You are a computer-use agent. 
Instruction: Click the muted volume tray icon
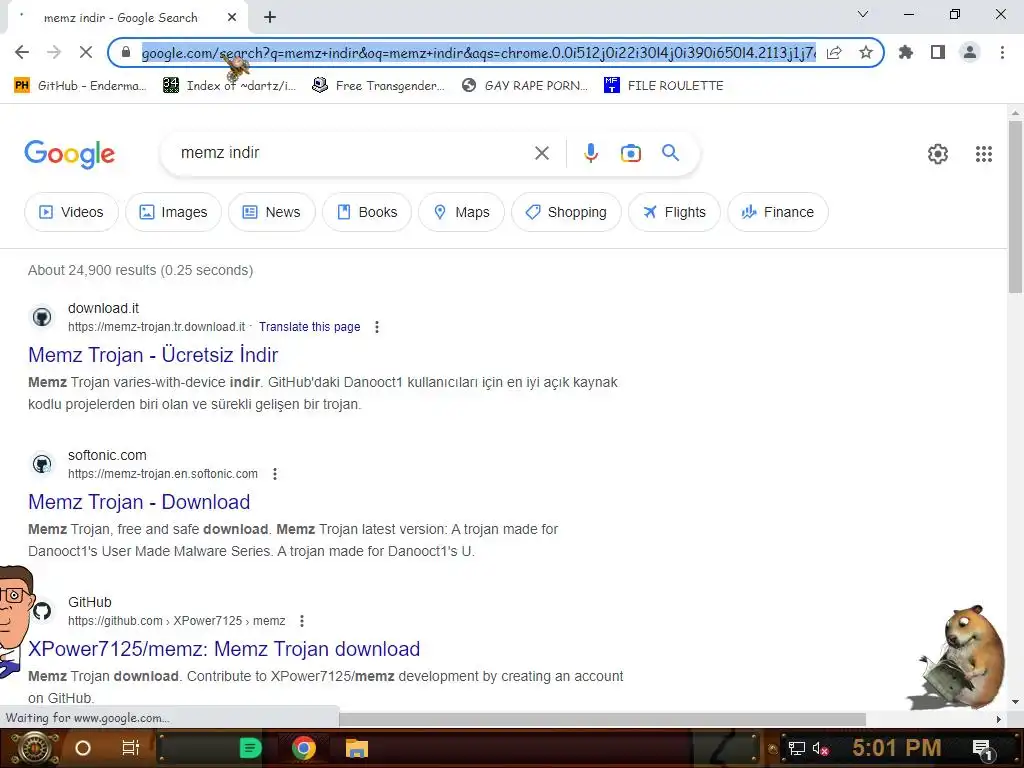820,748
